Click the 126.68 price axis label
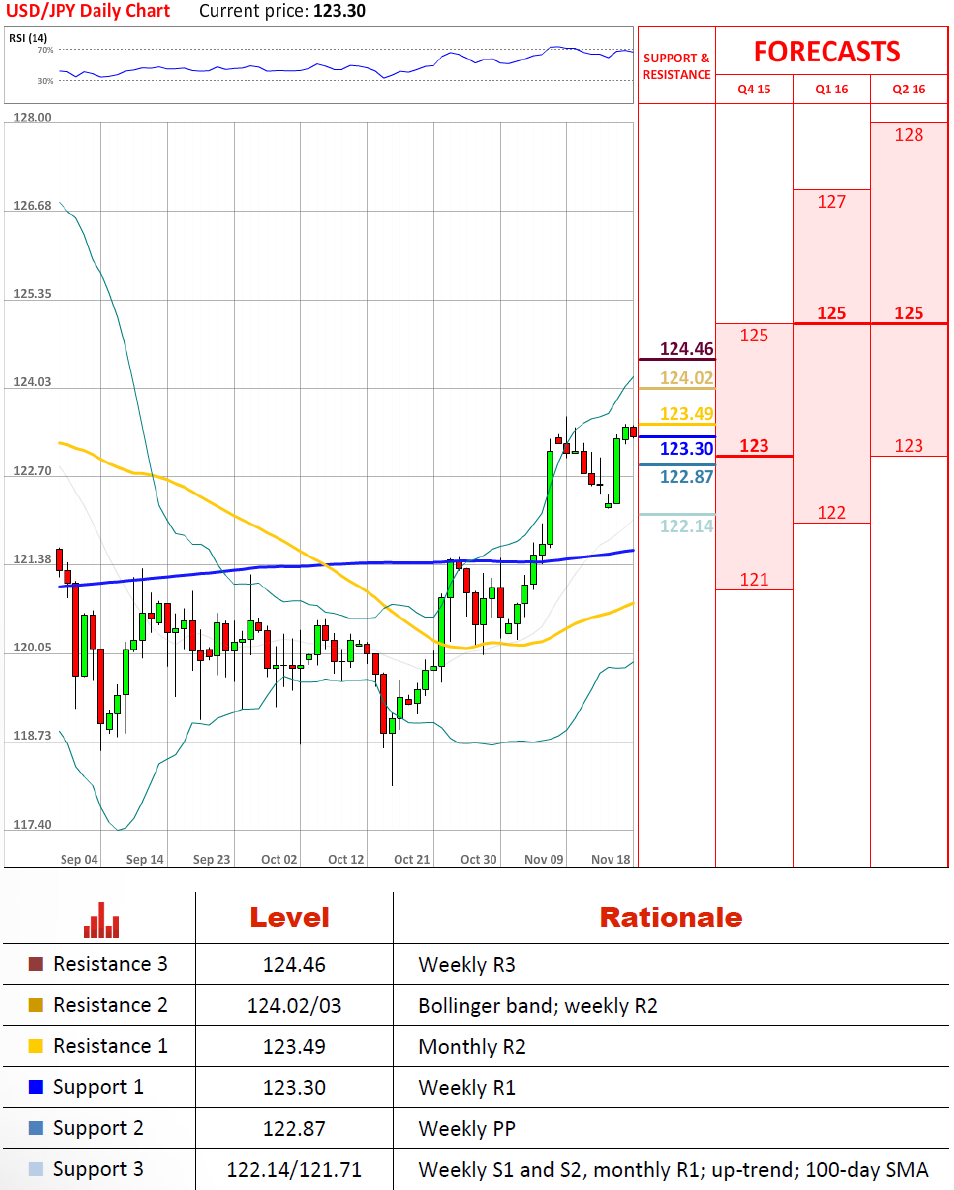 coord(32,206)
